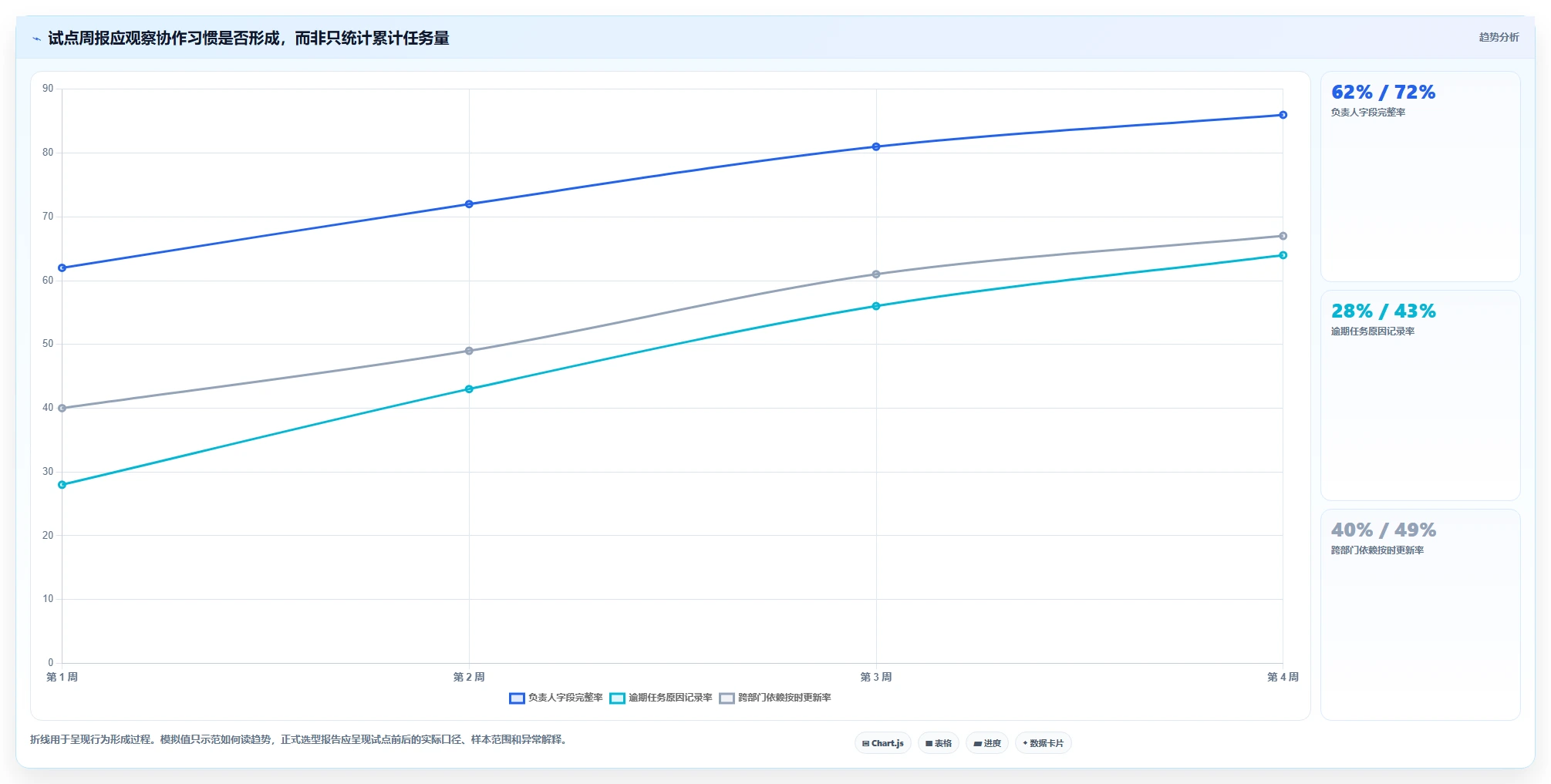Click the teal data point at 第 2 周
Image resolution: width=1551 pixels, height=784 pixels.
(x=469, y=389)
